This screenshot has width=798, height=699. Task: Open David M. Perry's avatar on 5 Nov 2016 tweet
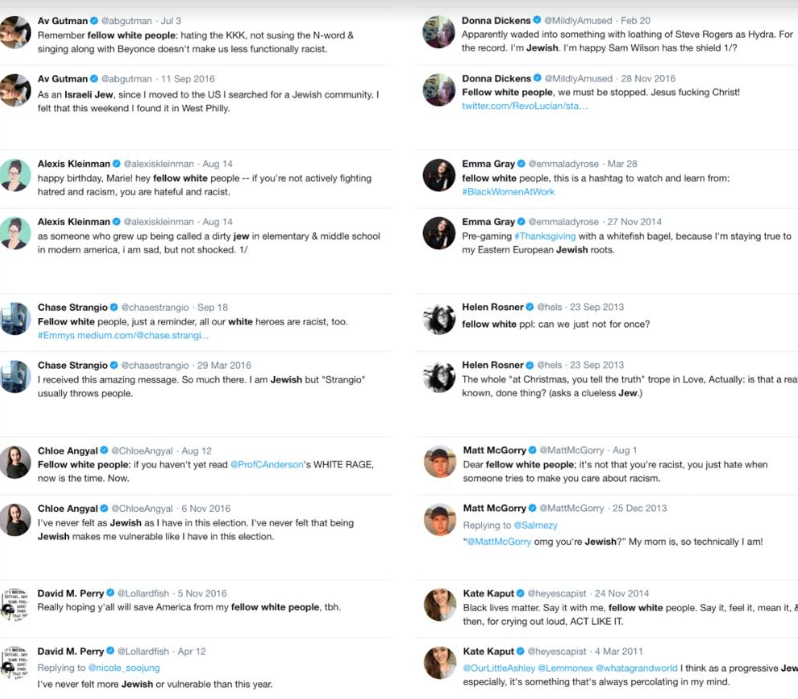point(15,604)
